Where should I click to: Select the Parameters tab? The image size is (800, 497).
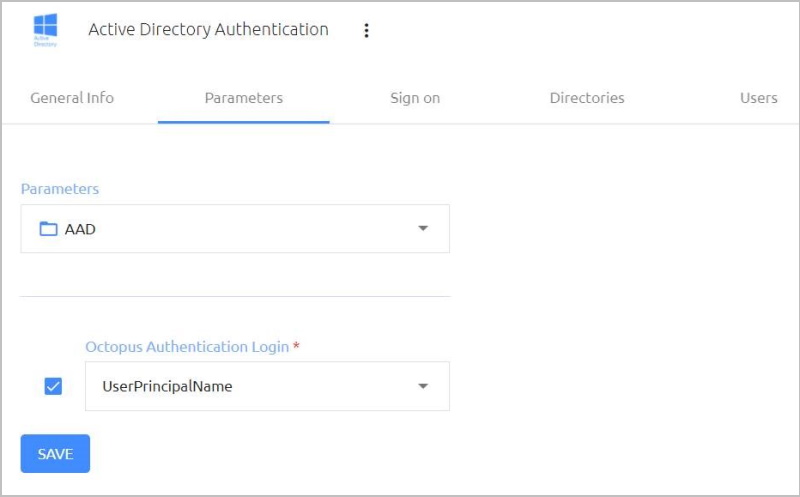click(244, 98)
